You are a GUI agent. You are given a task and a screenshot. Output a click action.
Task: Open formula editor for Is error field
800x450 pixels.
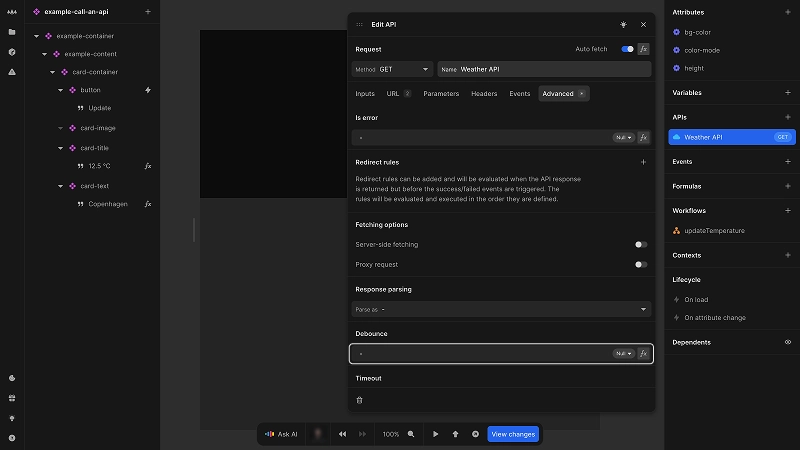click(643, 137)
